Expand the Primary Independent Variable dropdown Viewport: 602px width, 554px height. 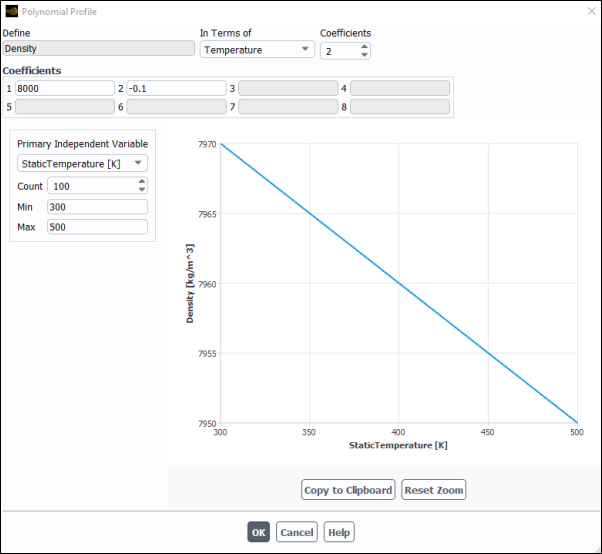[82, 163]
